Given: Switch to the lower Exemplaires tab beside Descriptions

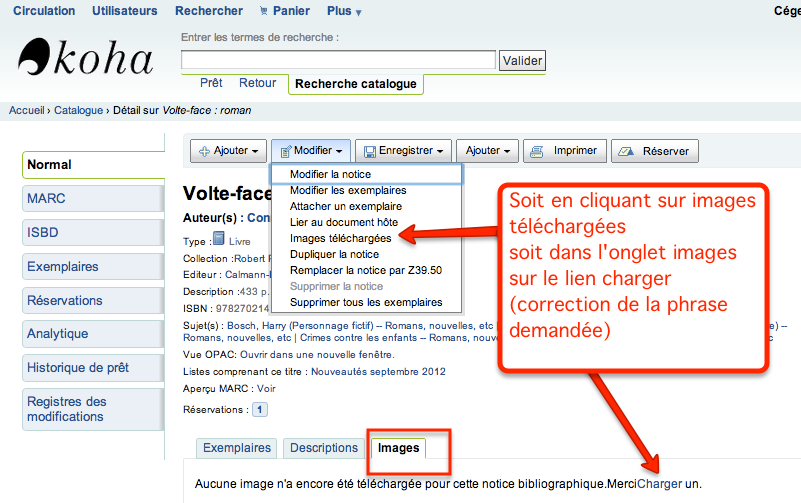Looking at the screenshot, I should pos(237,448).
